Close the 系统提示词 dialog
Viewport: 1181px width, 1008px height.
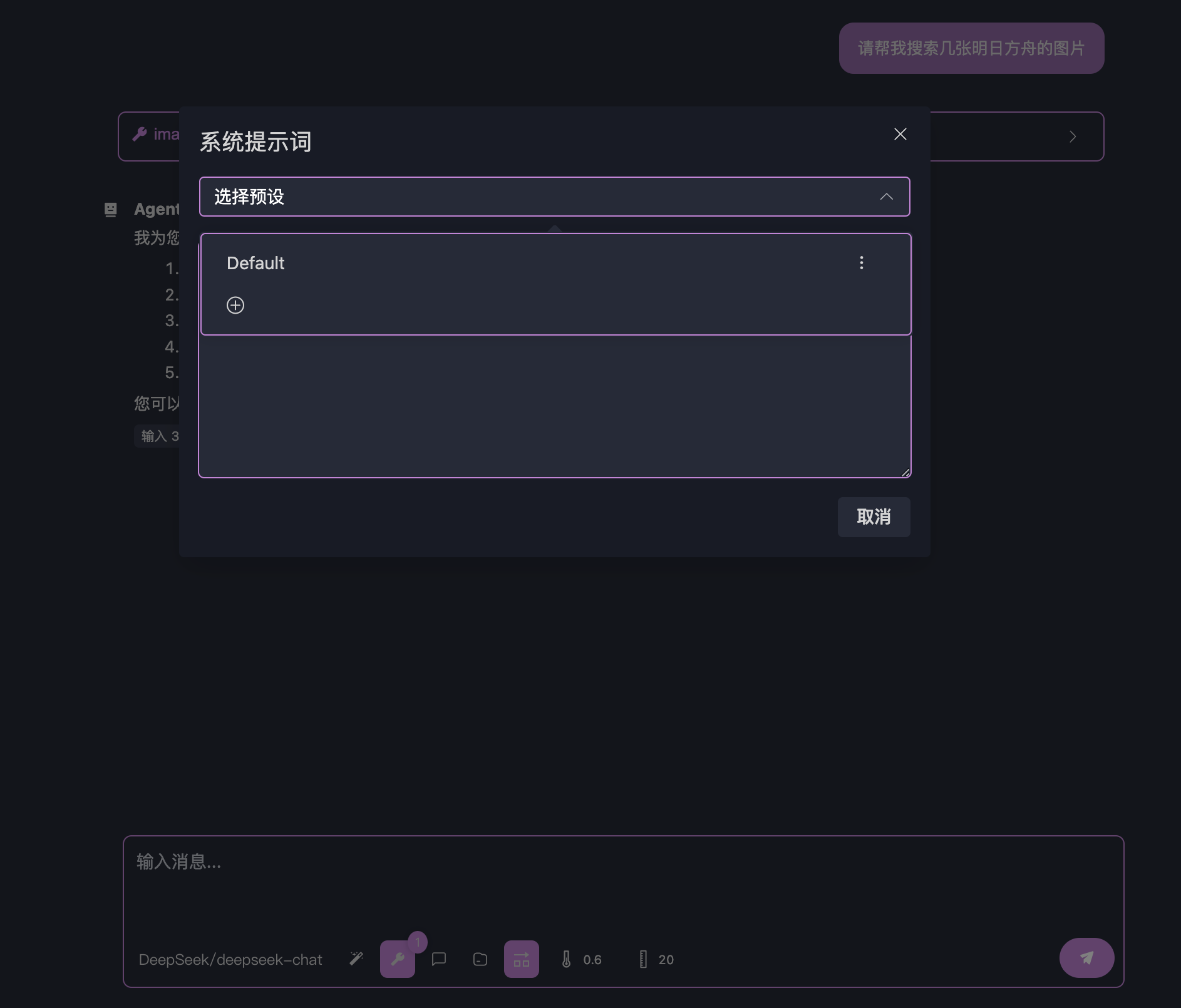point(900,134)
